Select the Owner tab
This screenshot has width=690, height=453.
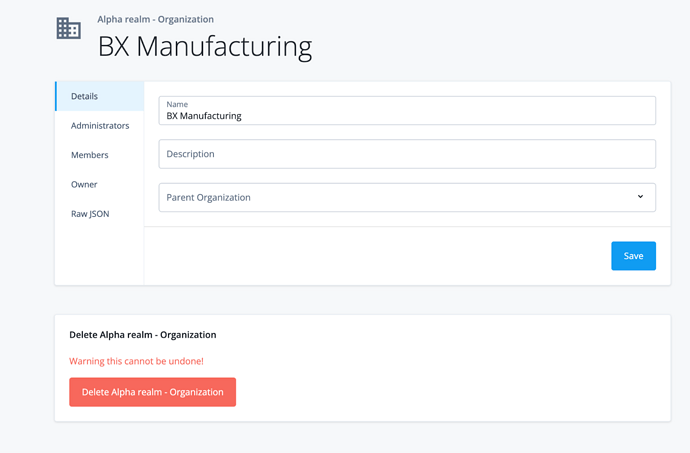[84, 184]
